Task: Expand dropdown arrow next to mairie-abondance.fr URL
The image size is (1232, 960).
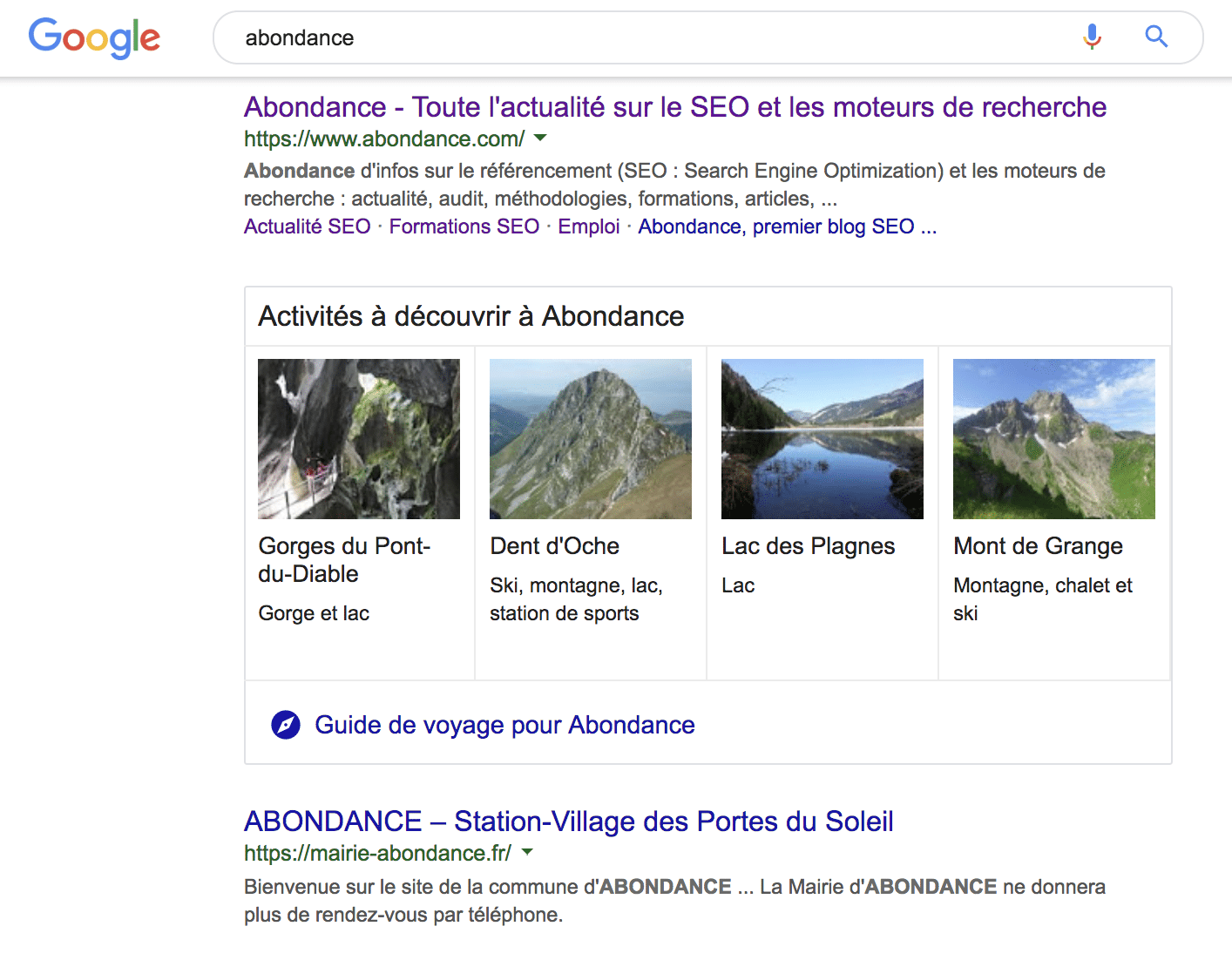Action: pos(527,852)
